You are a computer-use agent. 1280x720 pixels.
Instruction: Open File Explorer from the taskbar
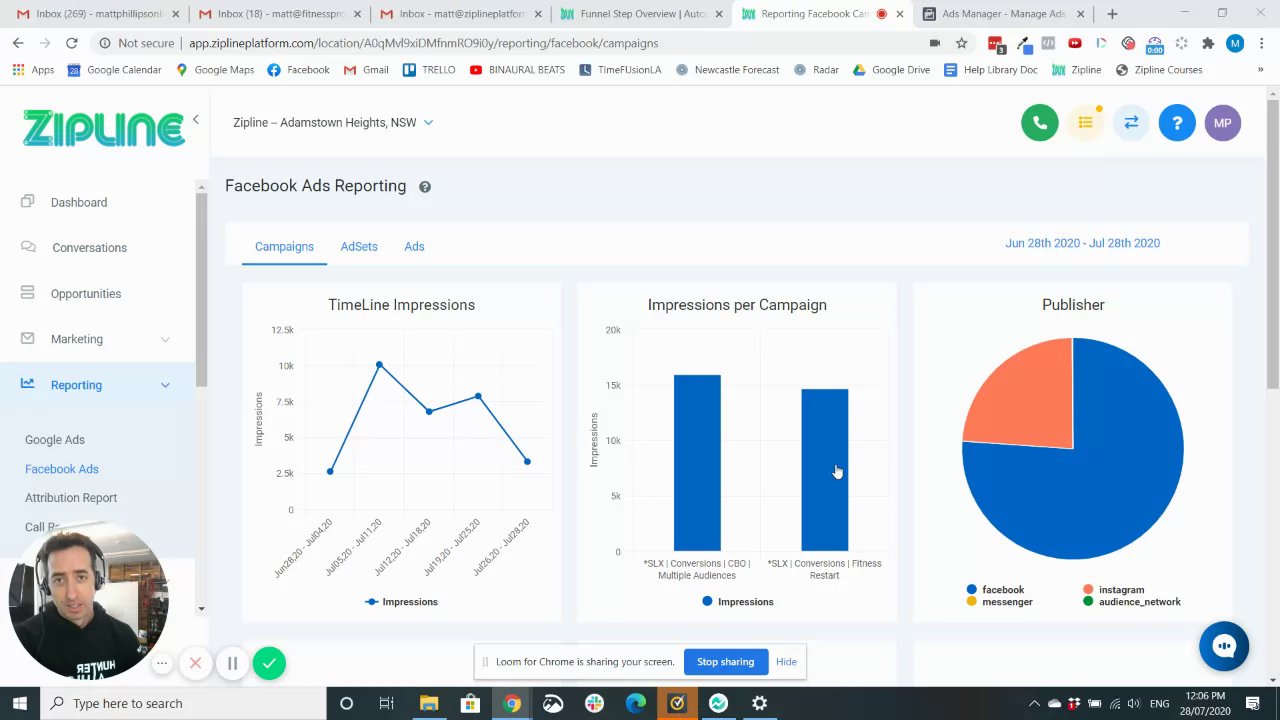pos(429,703)
